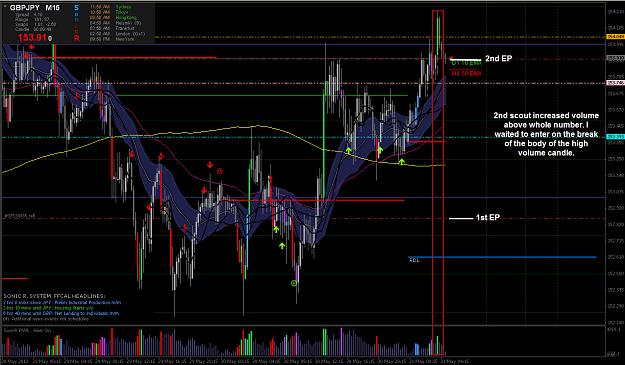Open the green JPY Housing Starts y/y headline
The image size is (625, 365).
pyautogui.click(x=48, y=308)
